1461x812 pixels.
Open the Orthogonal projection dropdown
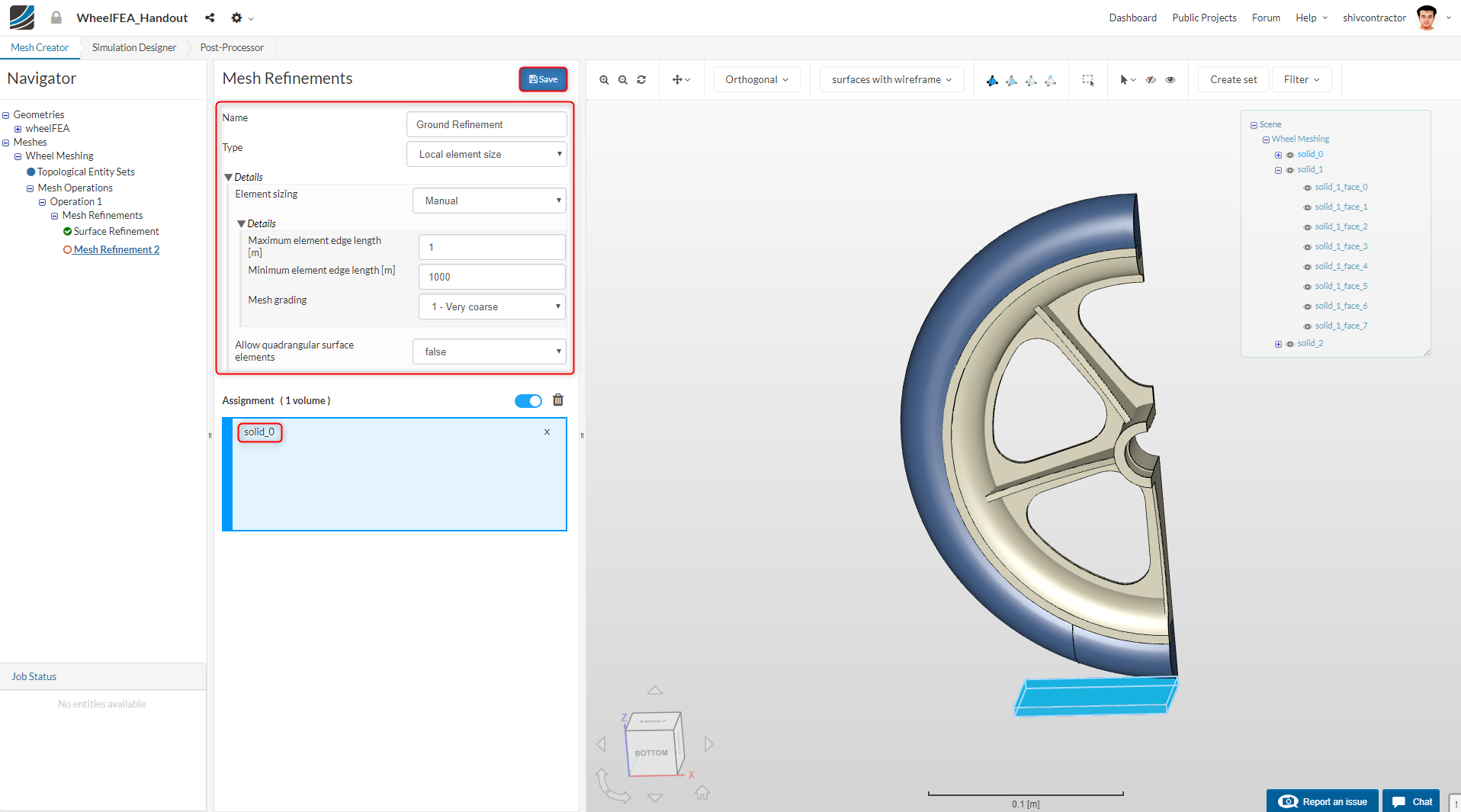[756, 79]
